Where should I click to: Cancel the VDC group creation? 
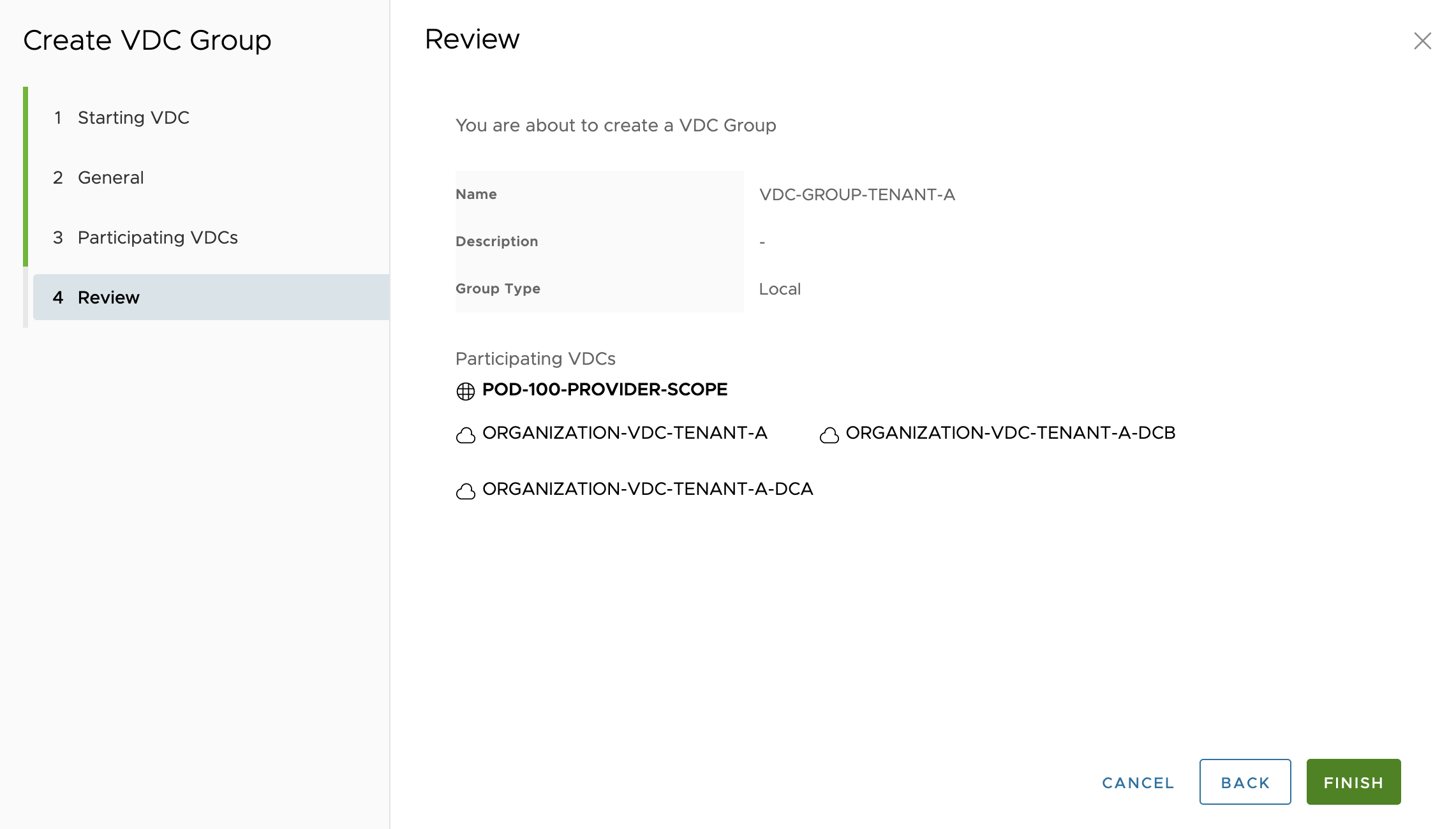tap(1138, 782)
